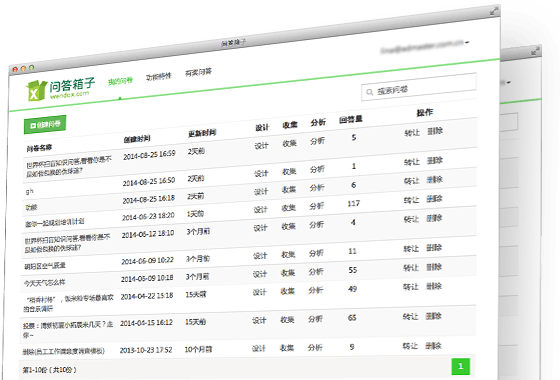
Task: Click 分析 for survey created 2014-04-22 15:18
Action: tap(316, 290)
